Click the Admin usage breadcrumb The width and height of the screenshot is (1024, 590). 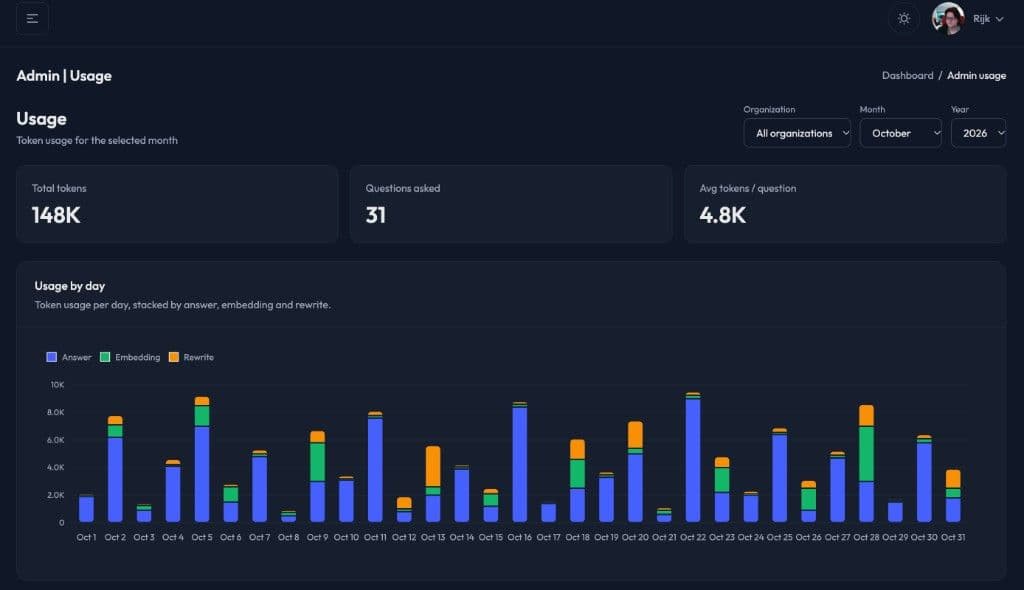976,75
